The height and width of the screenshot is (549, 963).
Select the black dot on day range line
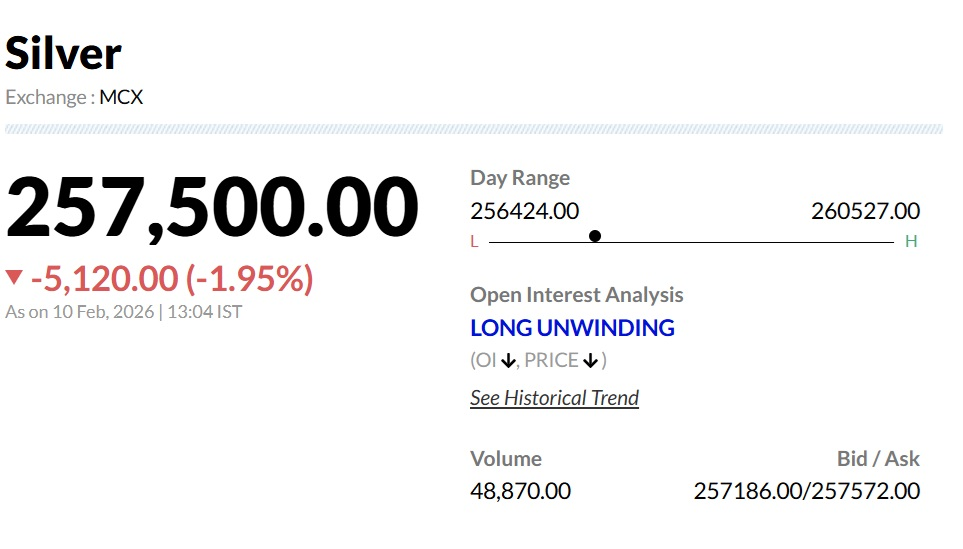pos(595,236)
